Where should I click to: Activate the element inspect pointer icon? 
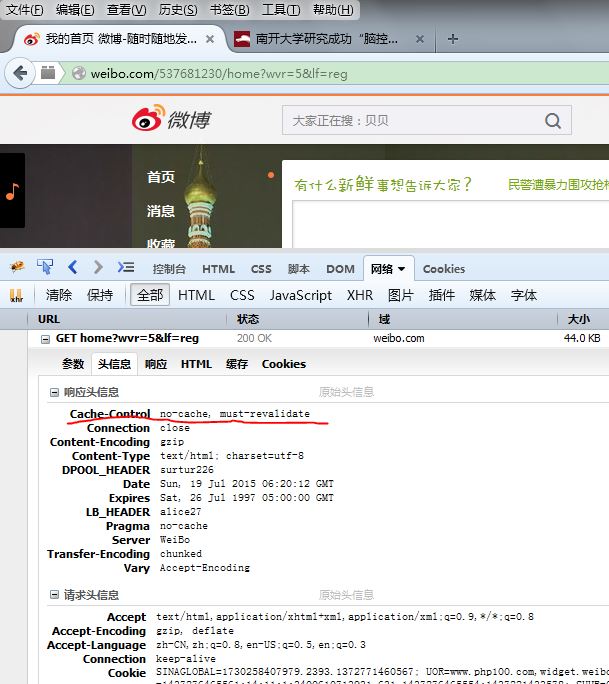click(x=45, y=267)
